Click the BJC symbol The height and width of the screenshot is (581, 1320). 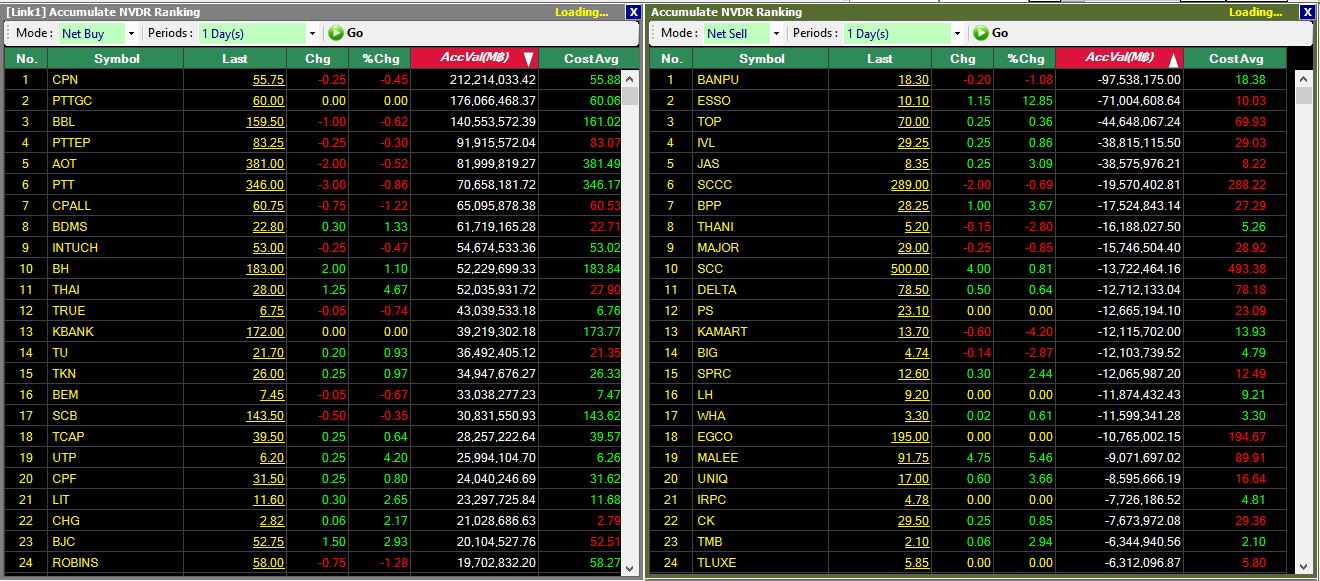tap(64, 541)
